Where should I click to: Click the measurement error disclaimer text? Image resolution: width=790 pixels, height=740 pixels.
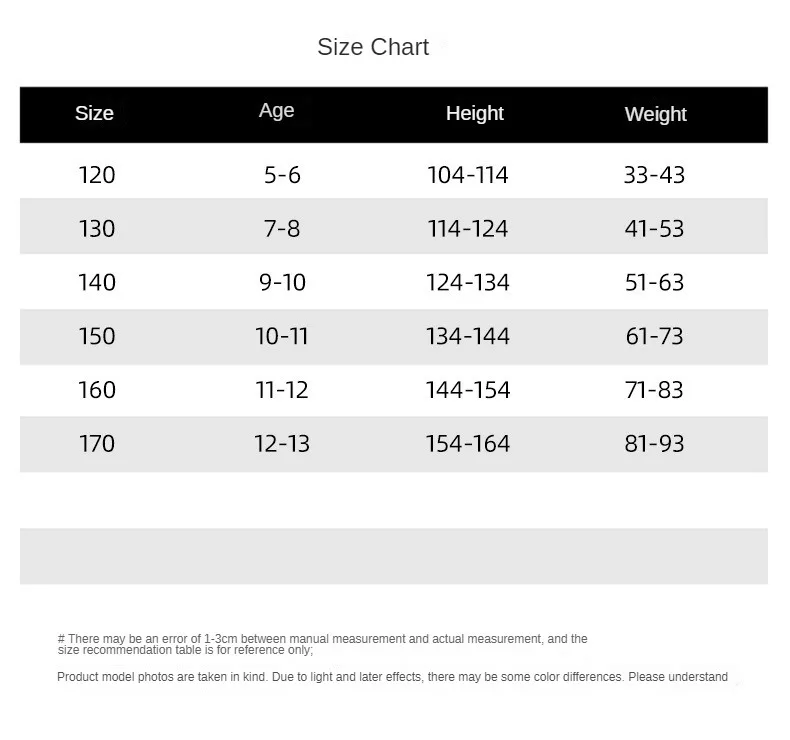[x=322, y=644]
